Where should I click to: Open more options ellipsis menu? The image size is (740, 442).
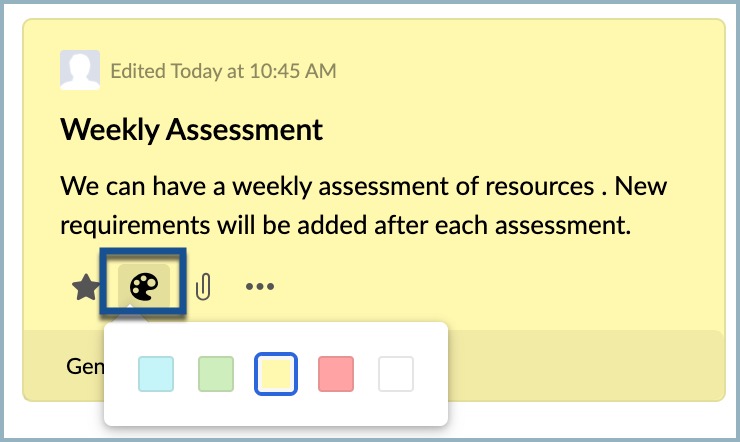point(260,286)
